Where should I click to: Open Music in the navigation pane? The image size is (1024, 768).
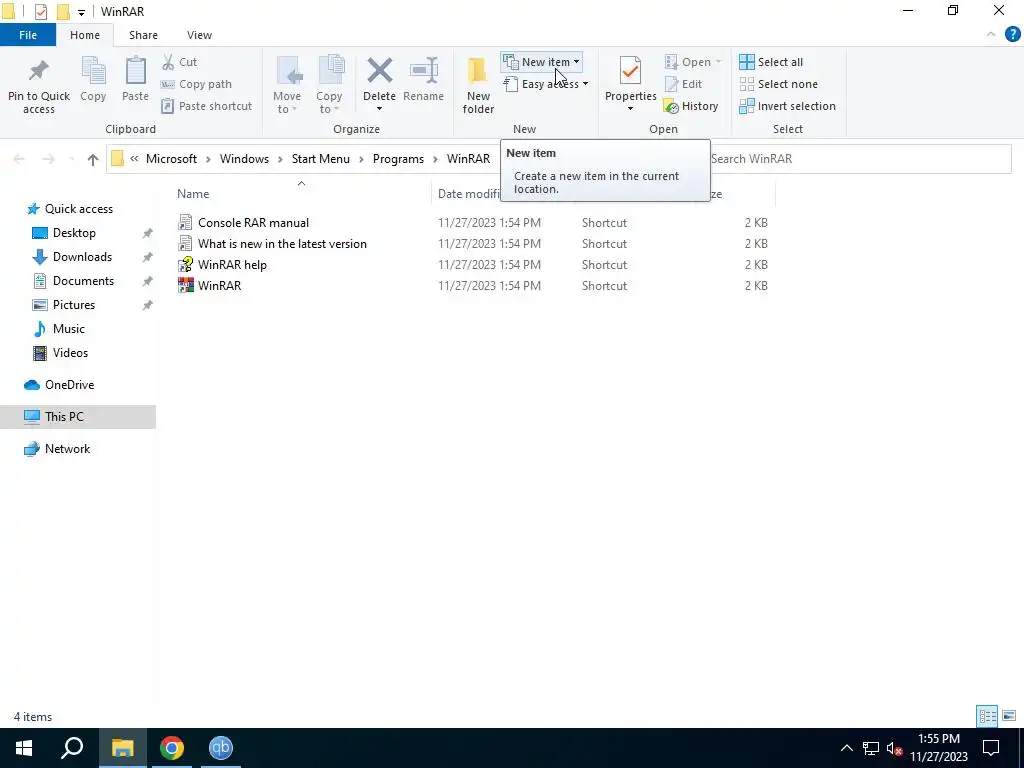(x=69, y=329)
